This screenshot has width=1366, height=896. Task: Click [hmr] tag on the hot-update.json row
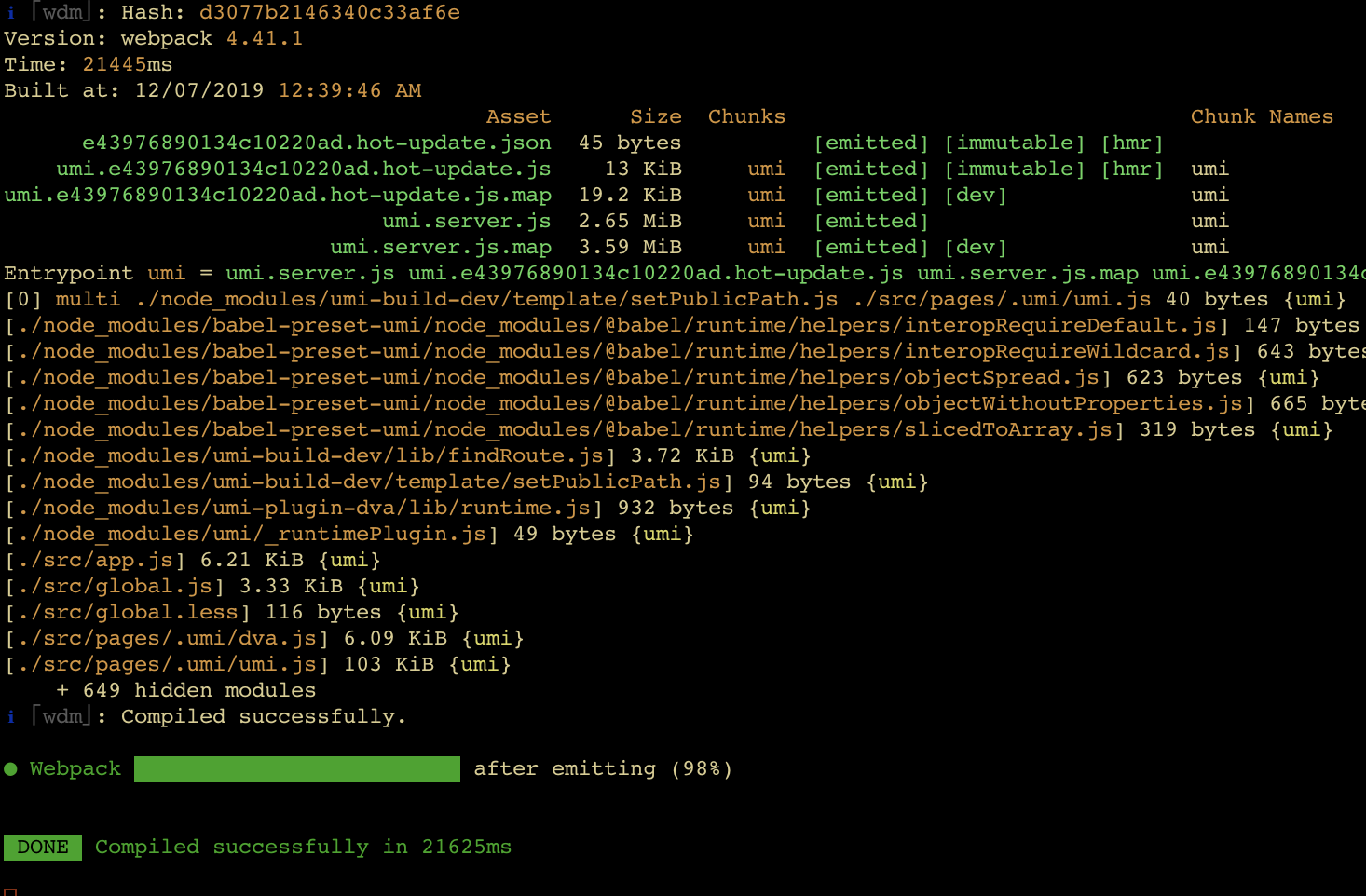click(1132, 143)
